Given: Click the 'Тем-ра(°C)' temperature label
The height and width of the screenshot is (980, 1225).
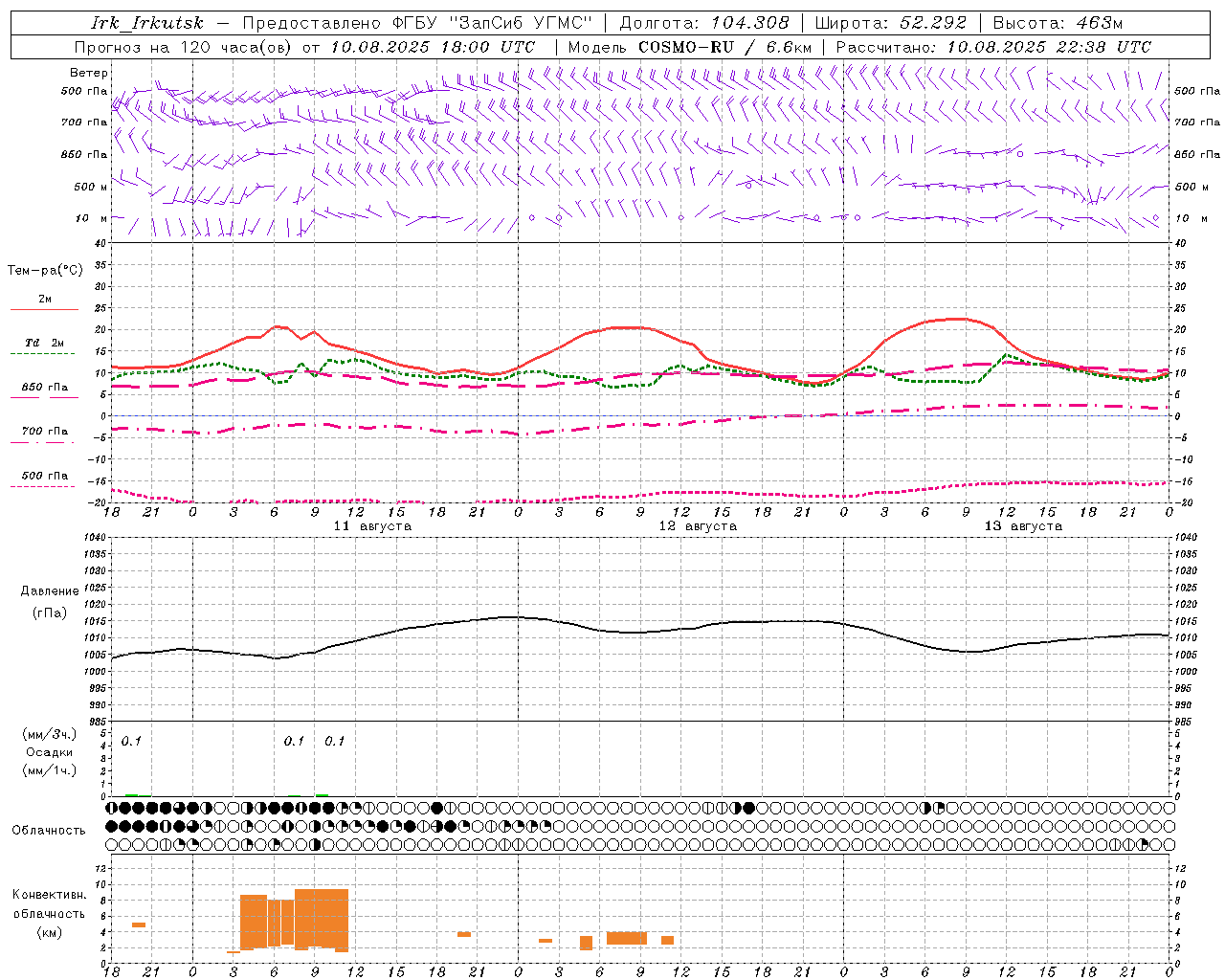Looking at the screenshot, I should (x=45, y=271).
